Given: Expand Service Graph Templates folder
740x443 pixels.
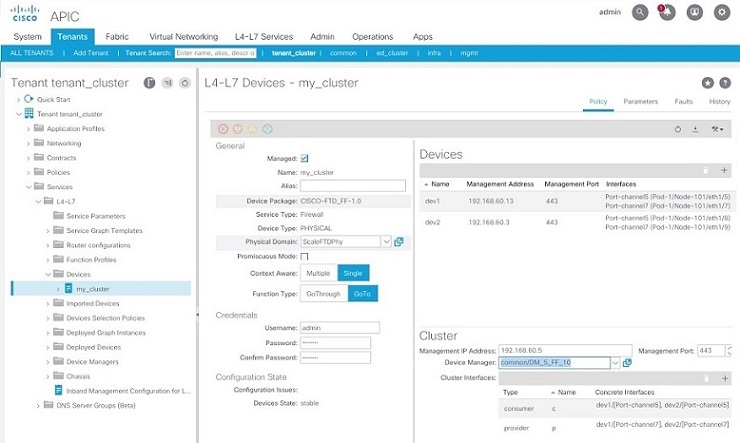Looking at the screenshot, I should tap(48, 231).
